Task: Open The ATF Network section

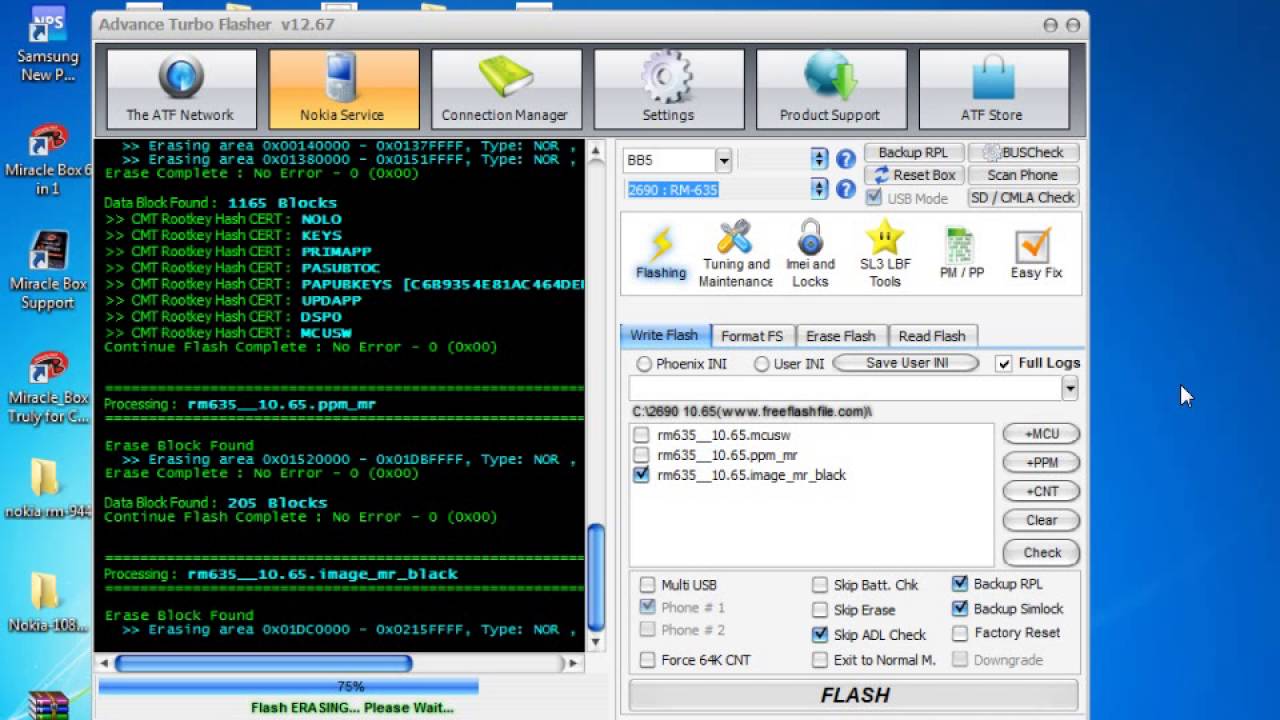Action: click(180, 89)
